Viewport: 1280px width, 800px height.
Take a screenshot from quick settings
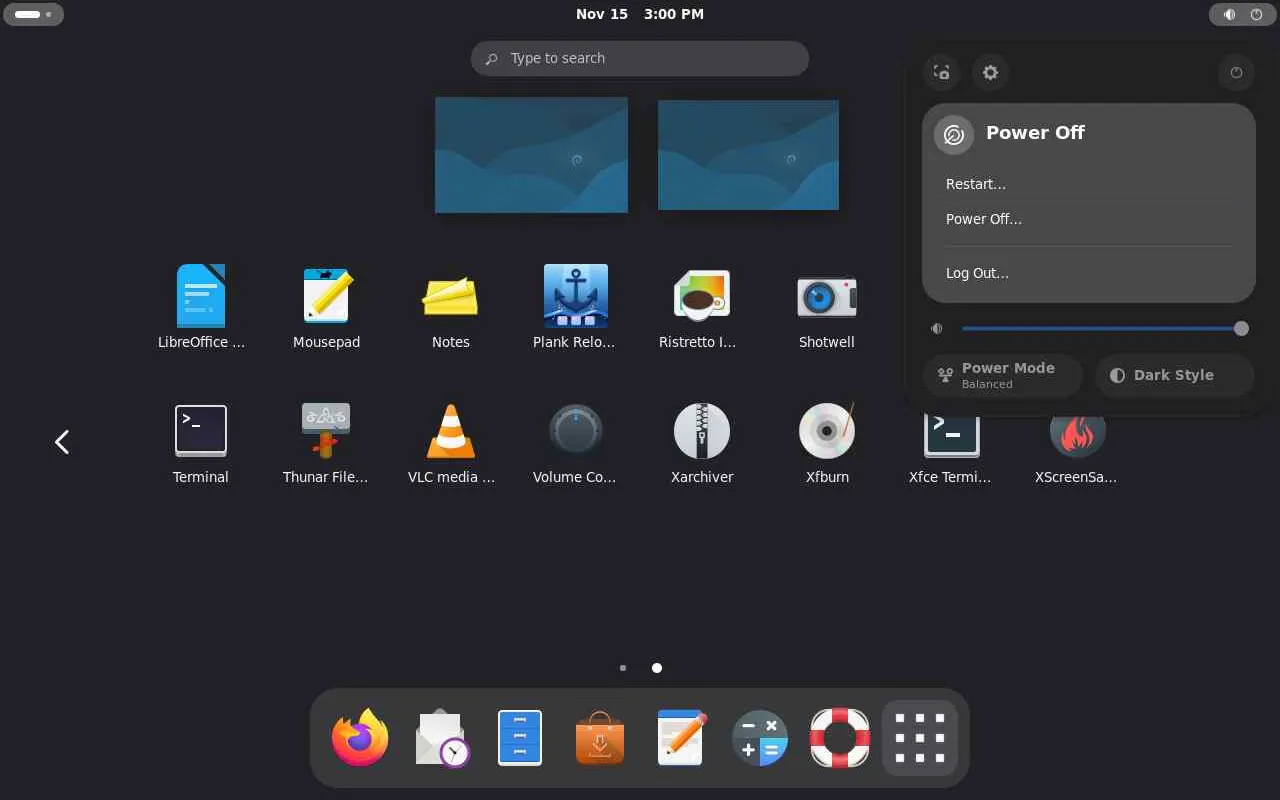pyautogui.click(x=941, y=72)
